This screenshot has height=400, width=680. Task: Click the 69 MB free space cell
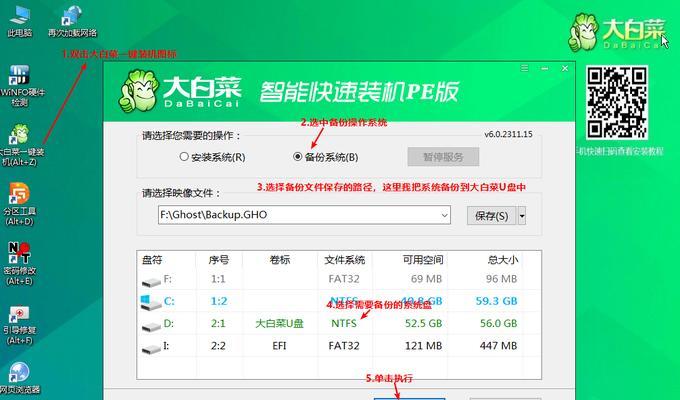pos(426,279)
